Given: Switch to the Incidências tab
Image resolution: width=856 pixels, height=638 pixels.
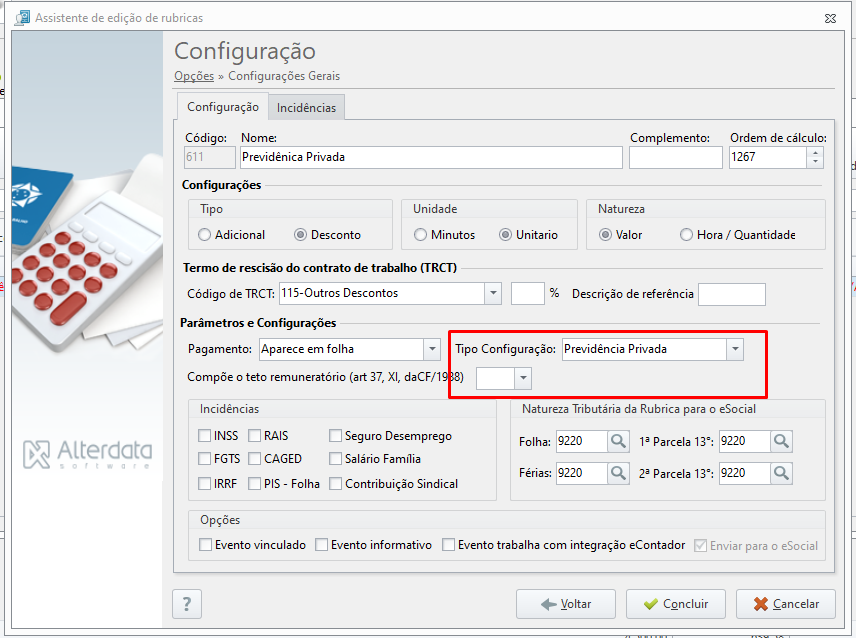Looking at the screenshot, I should pyautogui.click(x=306, y=108).
